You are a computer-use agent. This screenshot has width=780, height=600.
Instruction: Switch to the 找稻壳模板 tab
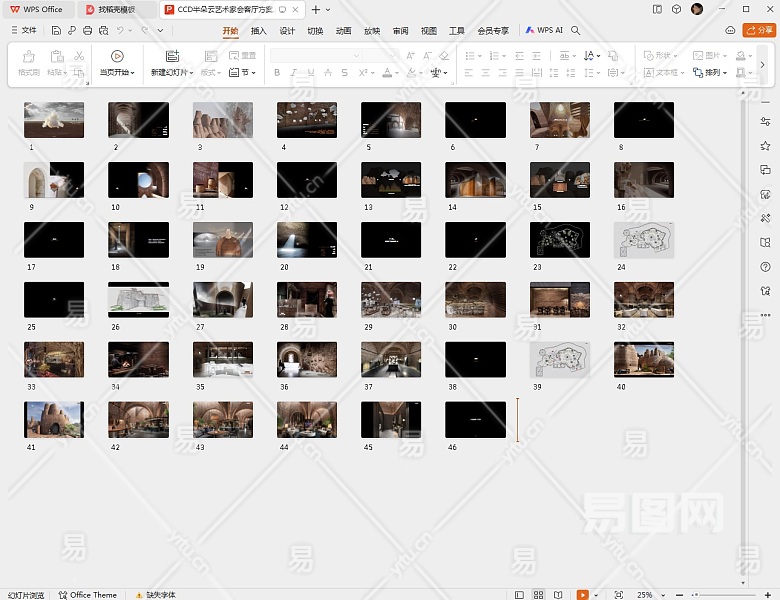(x=116, y=9)
